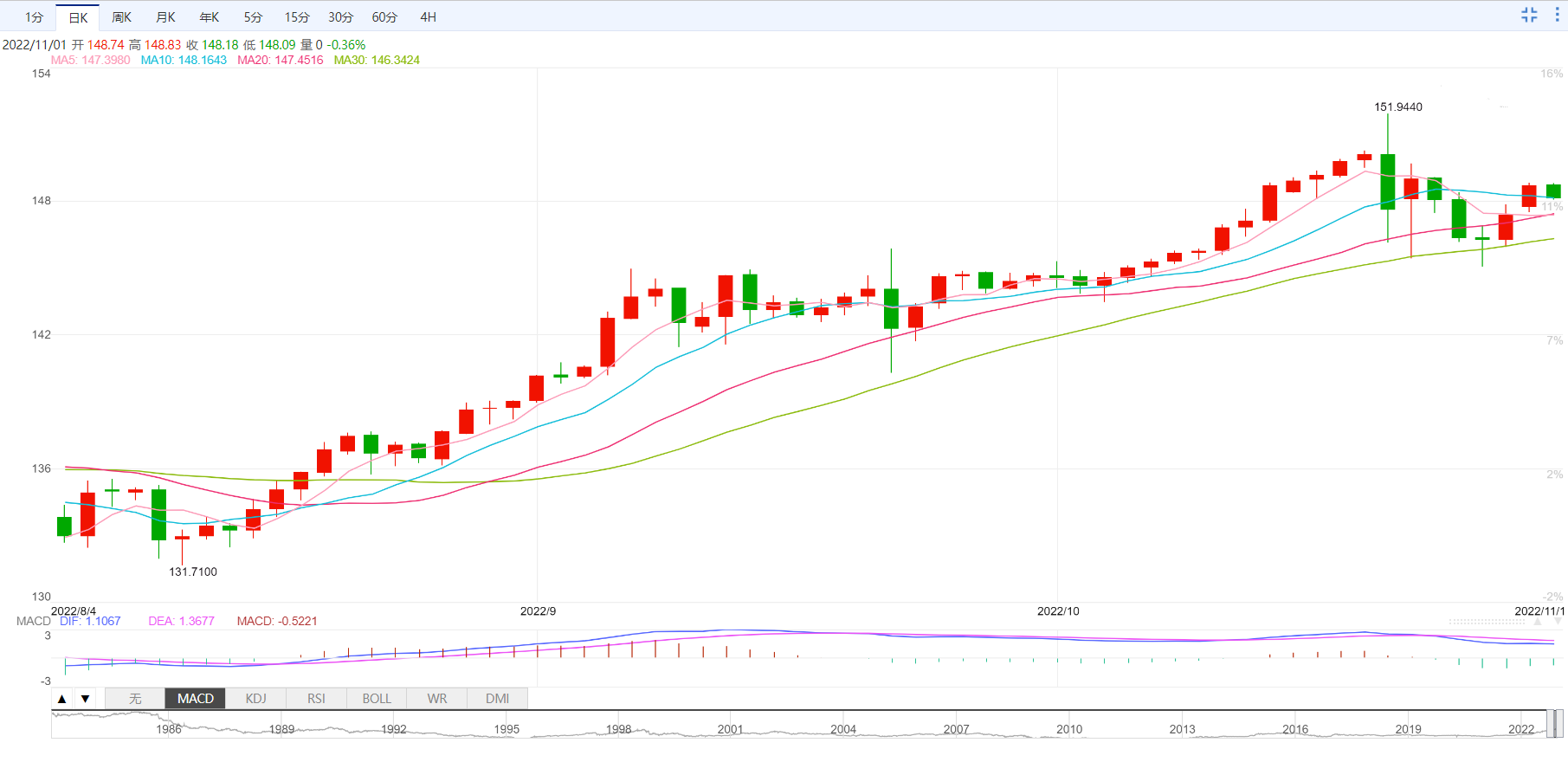The height and width of the screenshot is (762, 1568).
Task: Click the gray down triangle under 2022/11/1
Action: 1558,622
